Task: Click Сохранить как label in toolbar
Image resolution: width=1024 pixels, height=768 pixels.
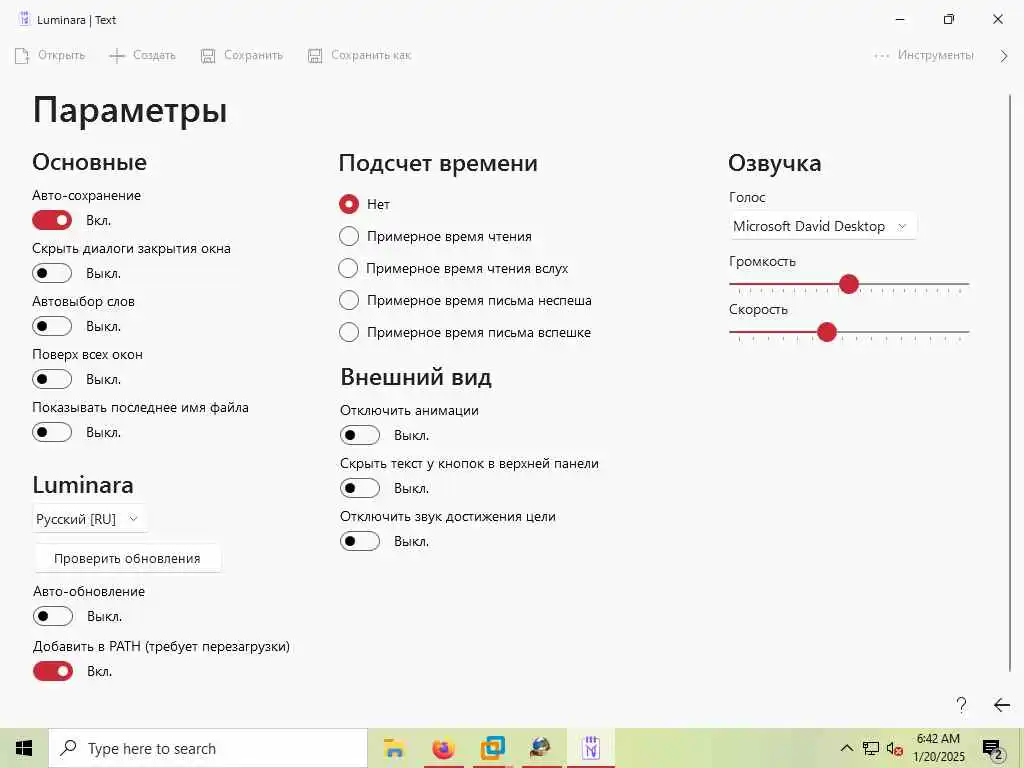Action: [x=371, y=56]
